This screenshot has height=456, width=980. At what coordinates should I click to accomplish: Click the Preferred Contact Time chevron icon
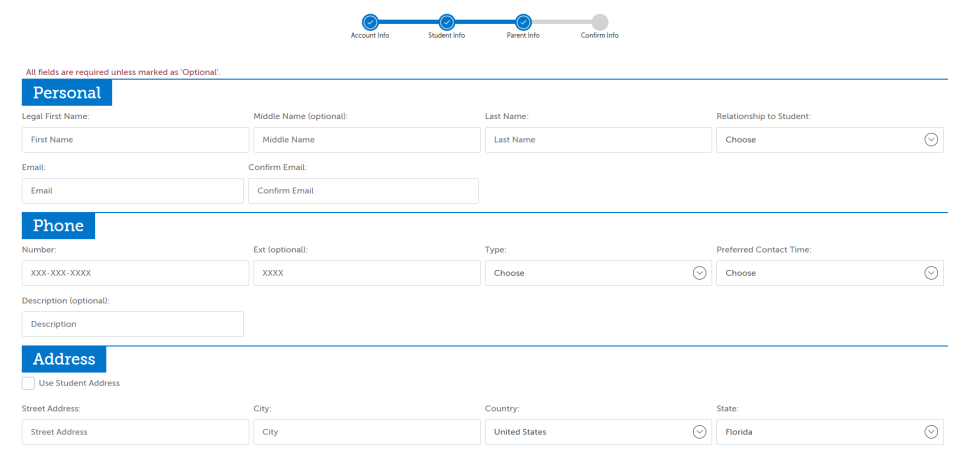[x=931, y=273]
